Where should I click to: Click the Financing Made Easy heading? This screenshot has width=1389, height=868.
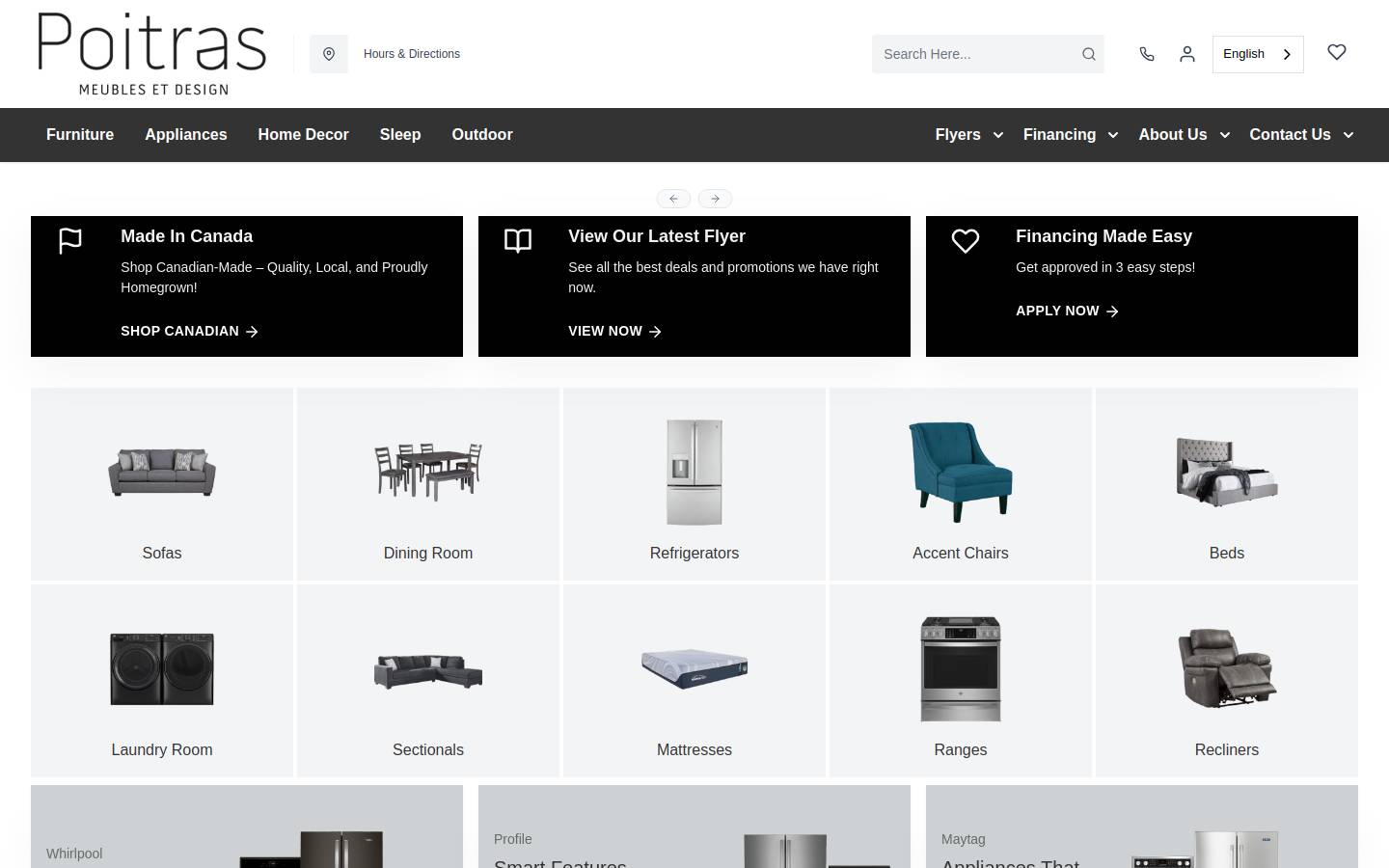[x=1103, y=236]
